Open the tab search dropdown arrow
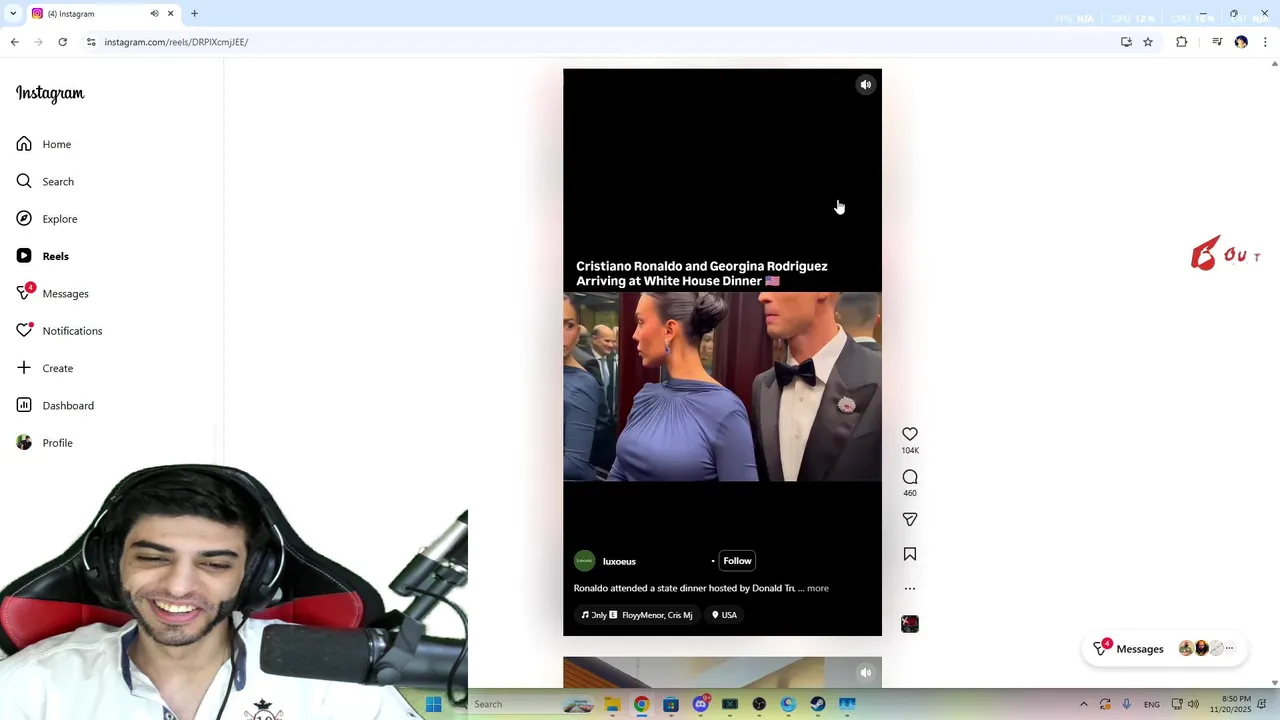Screen dimensions: 1280x720 coord(13,14)
